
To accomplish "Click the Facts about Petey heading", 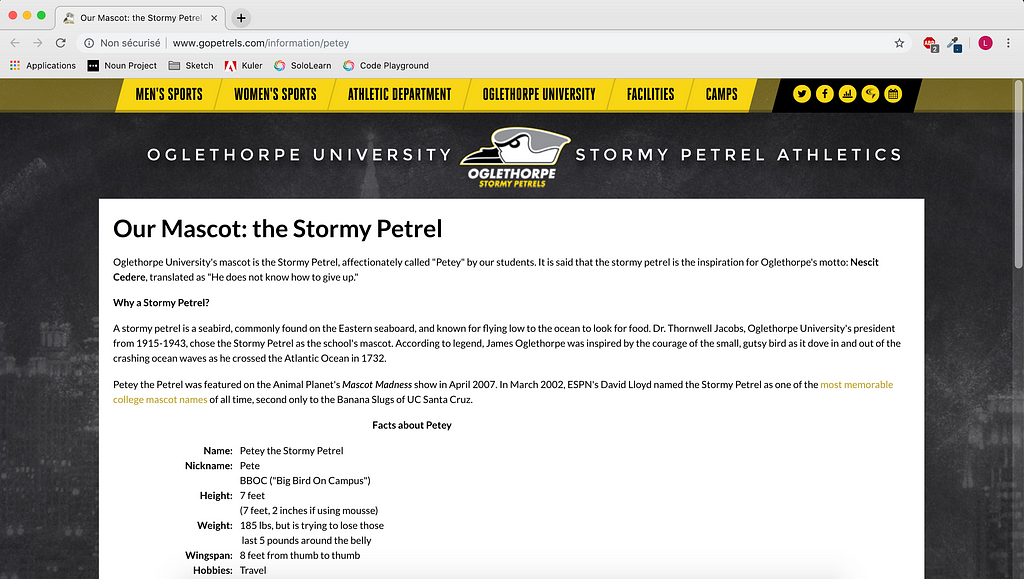I will click(412, 425).
